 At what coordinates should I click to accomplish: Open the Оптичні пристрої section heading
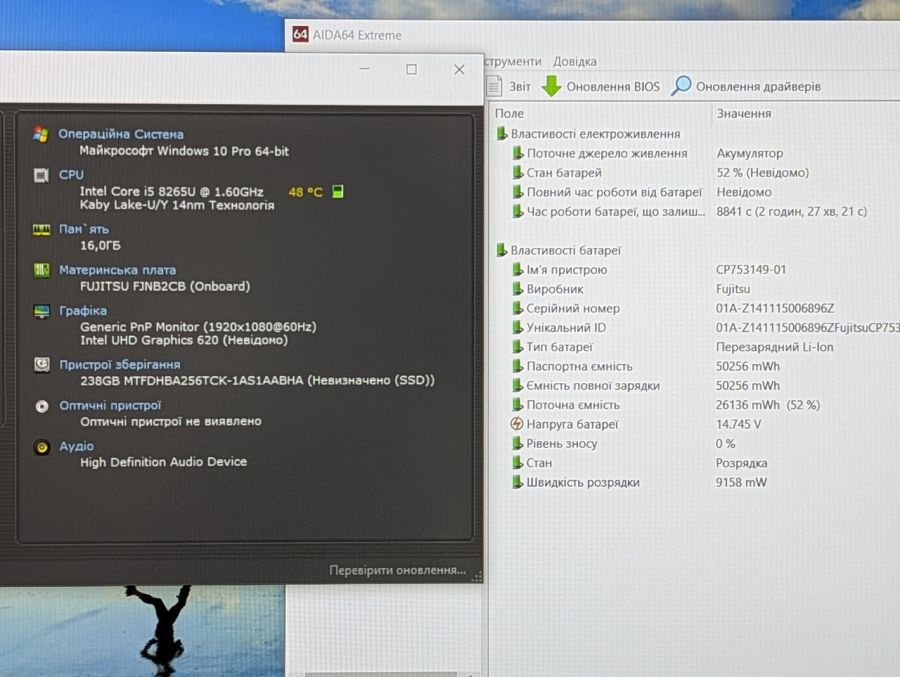(110, 405)
